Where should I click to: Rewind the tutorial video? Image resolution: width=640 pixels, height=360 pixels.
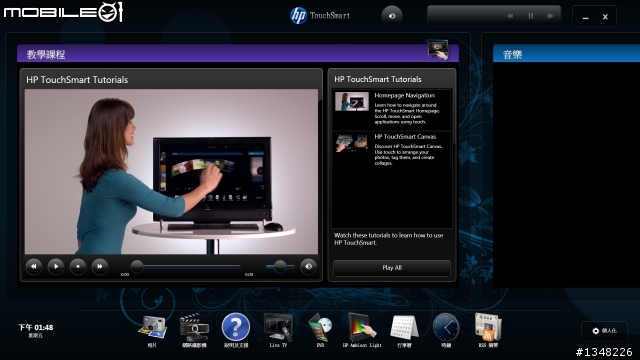[x=34, y=267]
